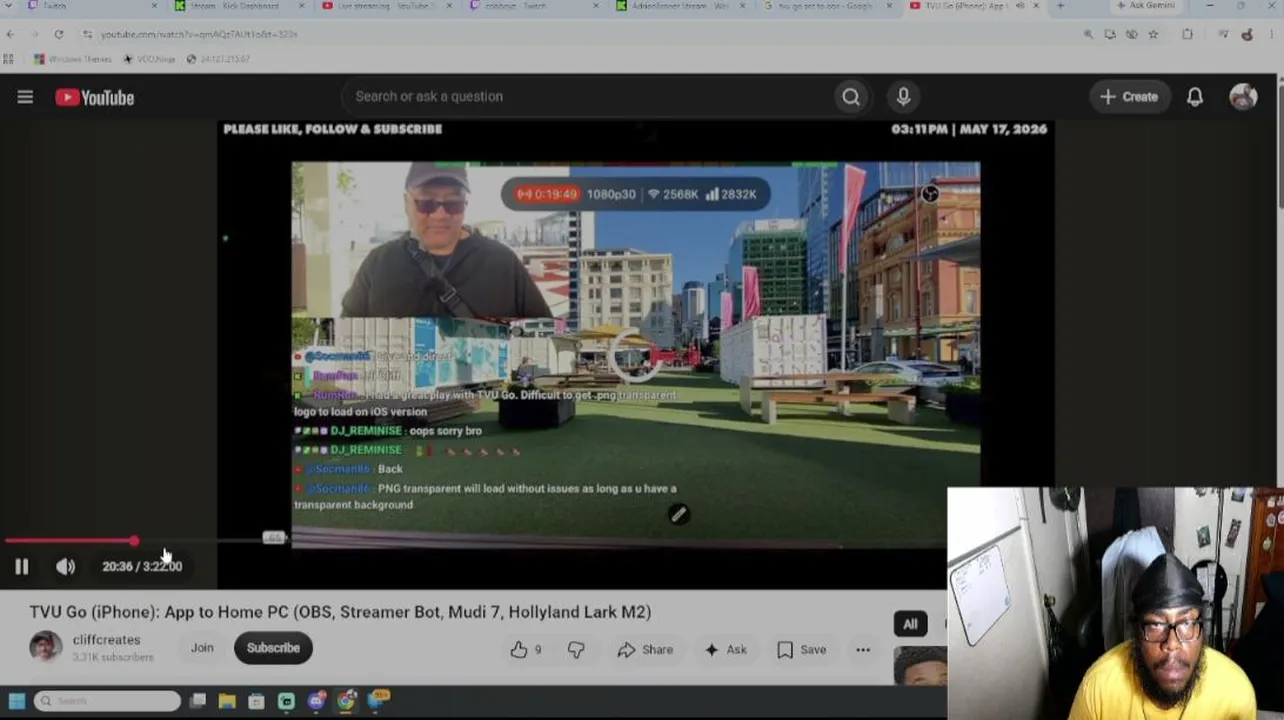
Task: Open the cliffcreates channel name link
Action: [107, 640]
